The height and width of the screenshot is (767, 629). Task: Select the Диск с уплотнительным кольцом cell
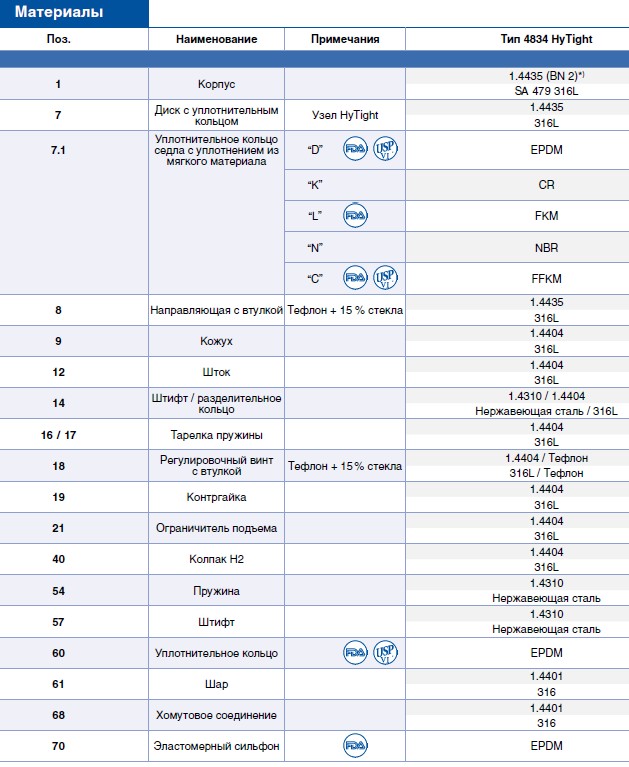(x=216, y=115)
